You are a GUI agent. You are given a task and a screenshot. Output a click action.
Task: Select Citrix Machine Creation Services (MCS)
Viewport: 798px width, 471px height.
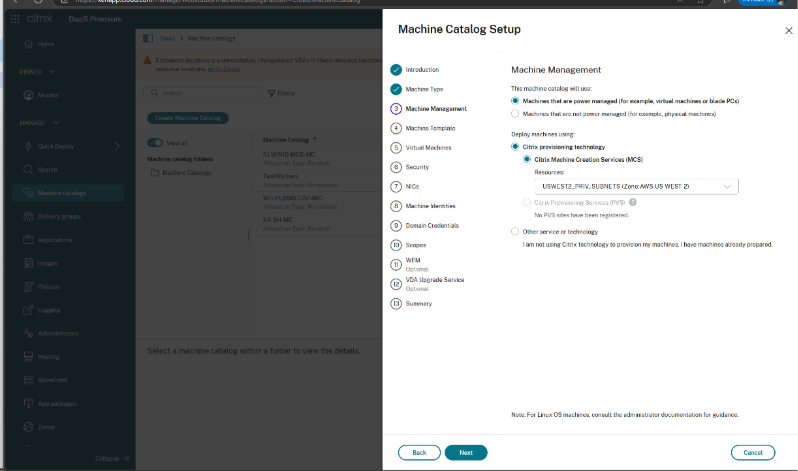point(527,159)
